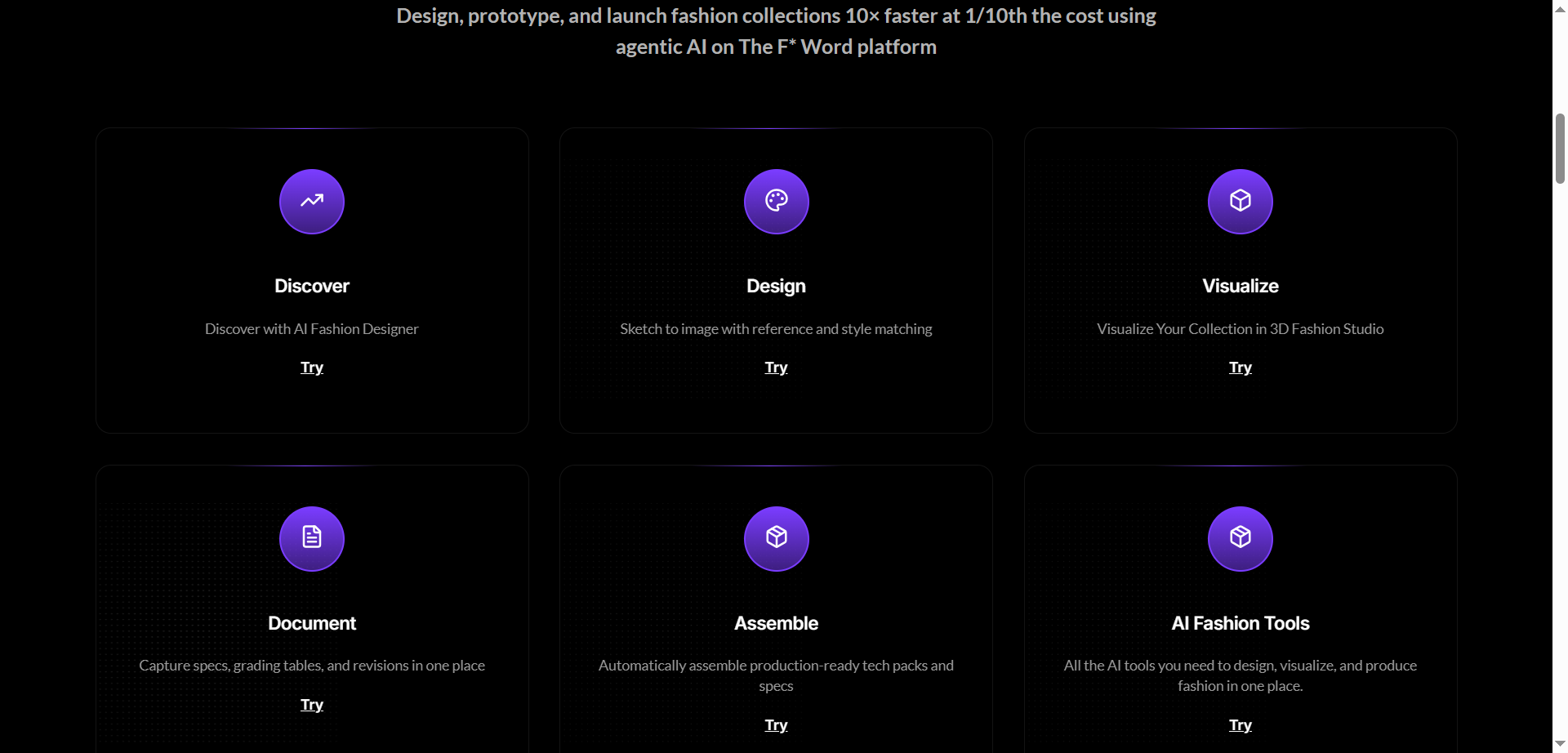Open Try under Document
Viewport: 1568px width, 753px height.
pos(311,704)
